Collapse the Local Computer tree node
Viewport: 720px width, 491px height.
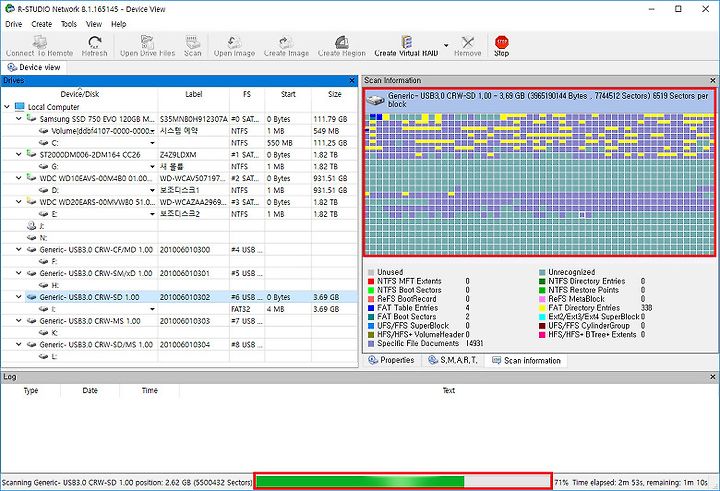point(7,107)
